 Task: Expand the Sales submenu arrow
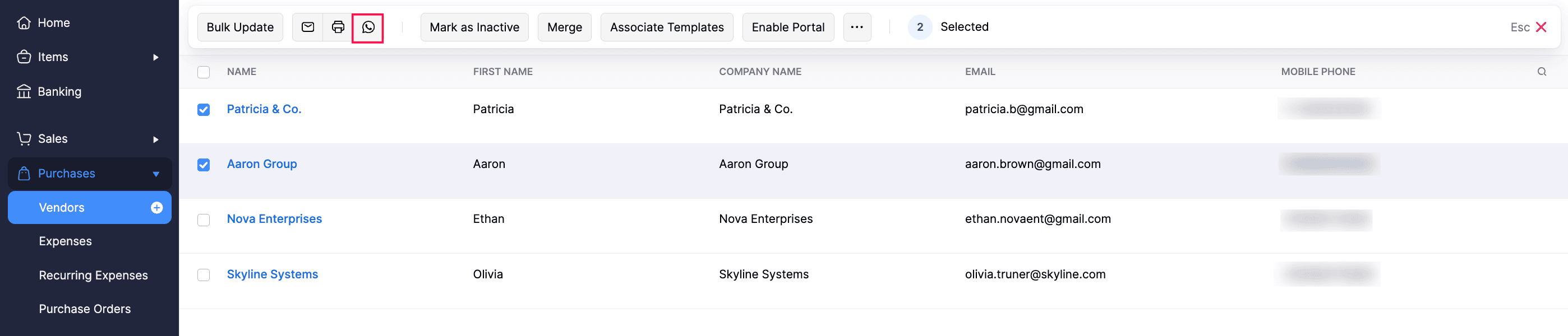[156, 140]
